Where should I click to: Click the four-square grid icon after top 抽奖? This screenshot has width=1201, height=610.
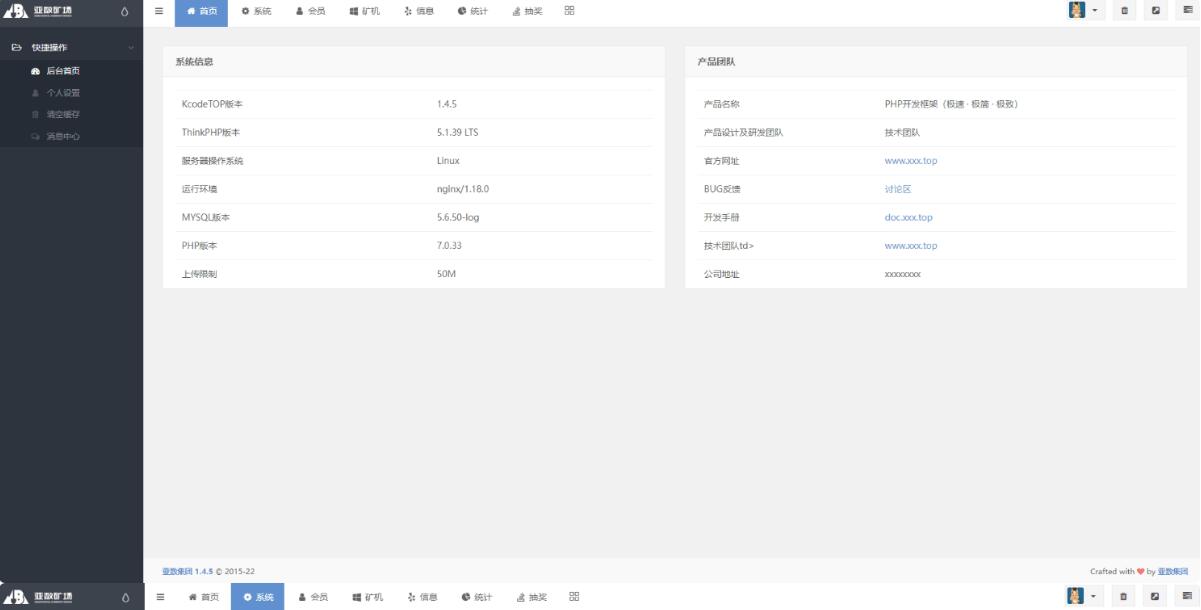569,11
